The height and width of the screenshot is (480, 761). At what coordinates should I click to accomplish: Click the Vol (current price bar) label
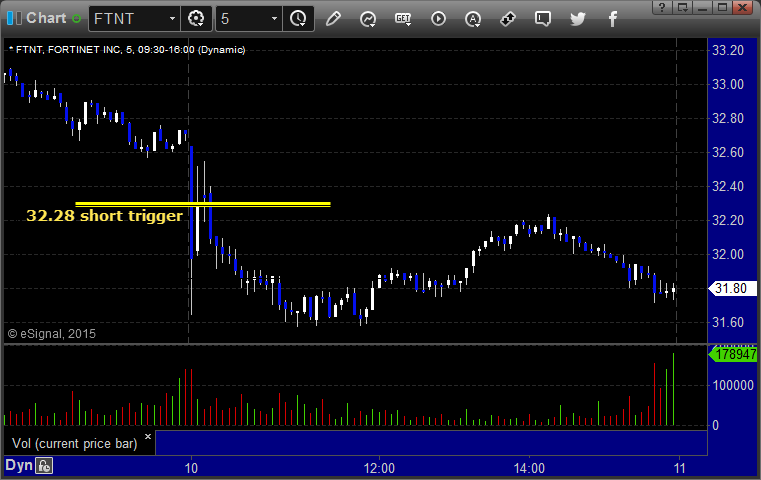pyautogui.click(x=75, y=444)
